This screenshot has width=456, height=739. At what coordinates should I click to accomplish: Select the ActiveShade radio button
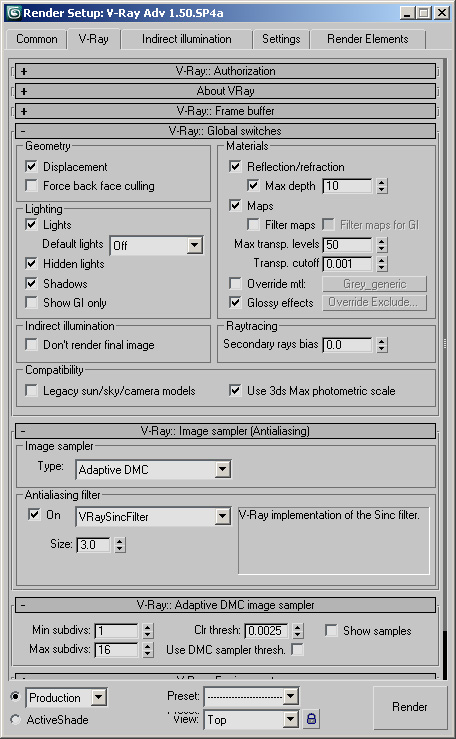click(16, 720)
